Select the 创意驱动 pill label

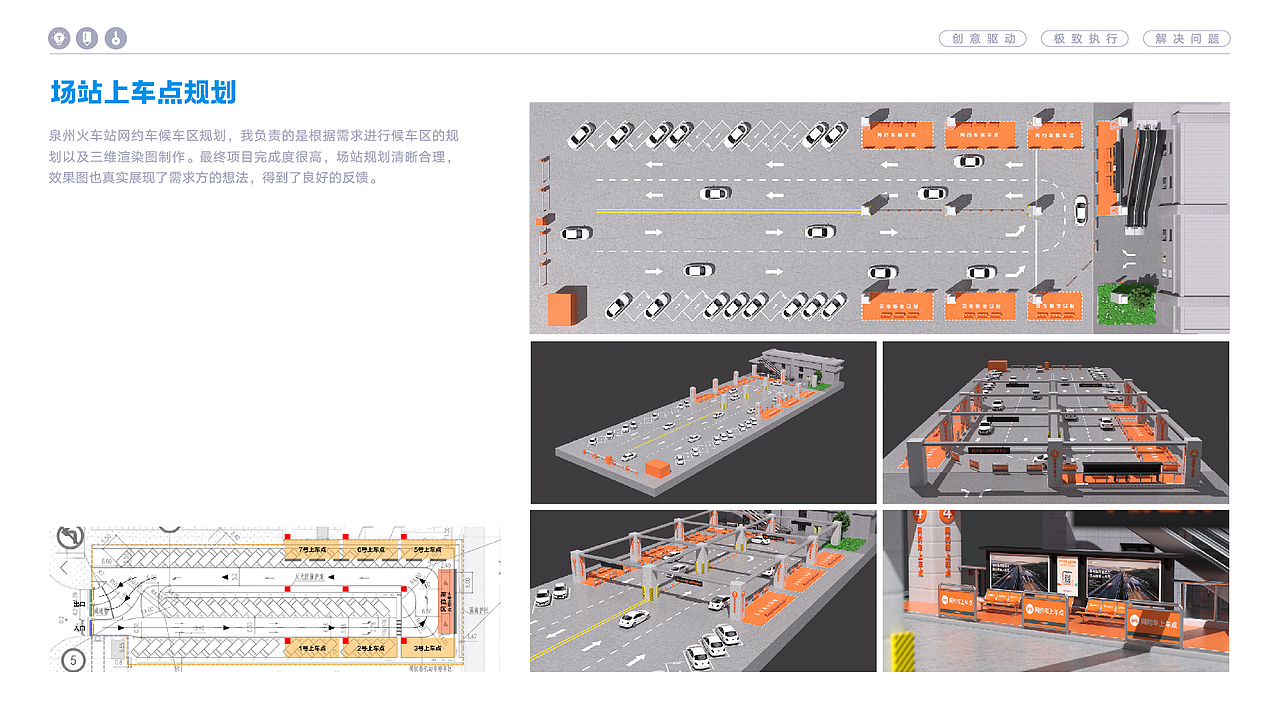tap(983, 39)
